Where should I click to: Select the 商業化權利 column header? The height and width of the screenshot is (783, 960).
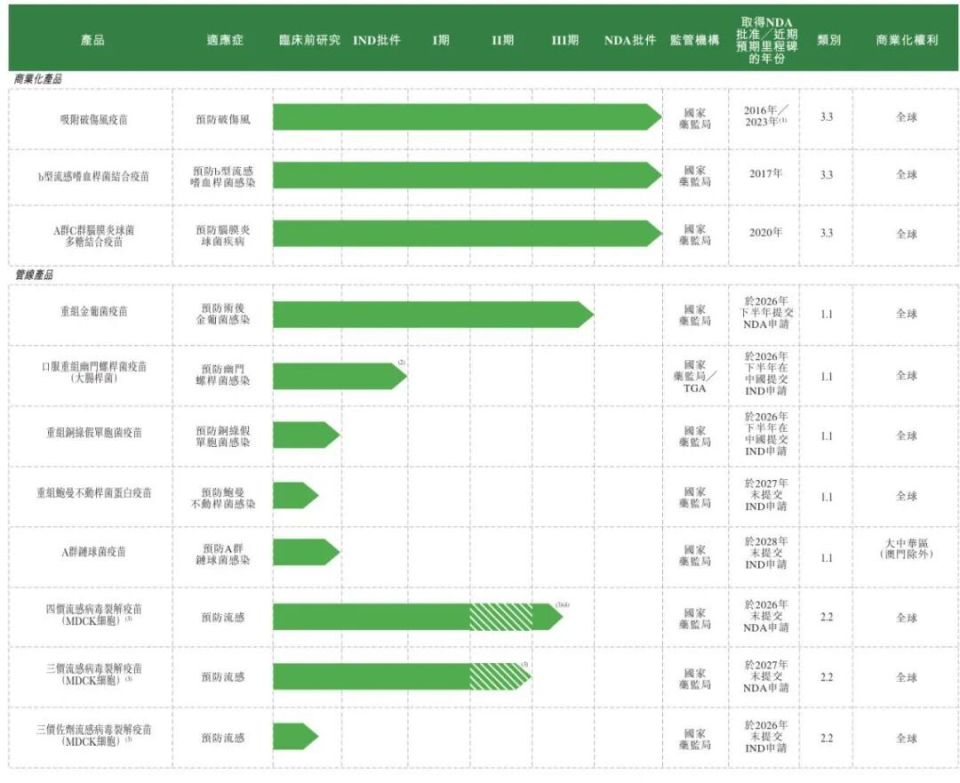pos(906,41)
